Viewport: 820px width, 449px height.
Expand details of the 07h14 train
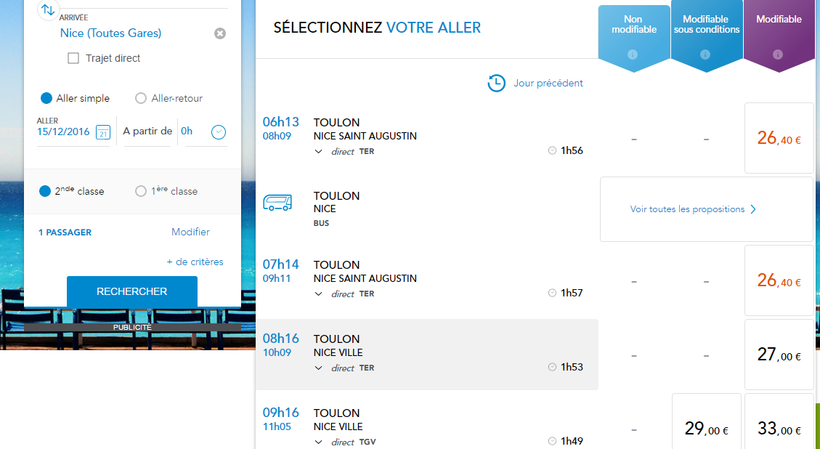click(319, 294)
